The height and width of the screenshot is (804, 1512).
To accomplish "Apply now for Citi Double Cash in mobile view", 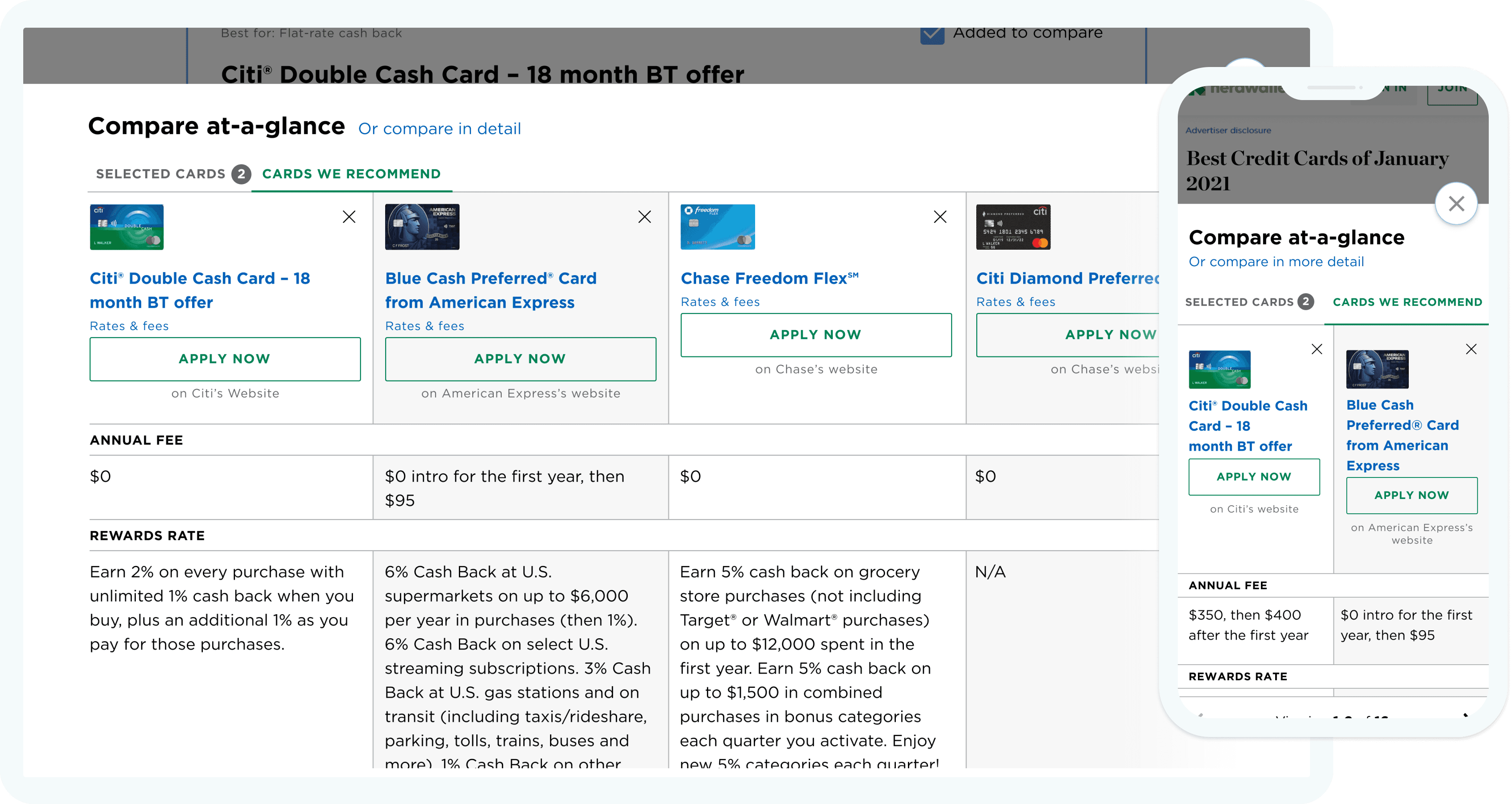I will pyautogui.click(x=1254, y=477).
